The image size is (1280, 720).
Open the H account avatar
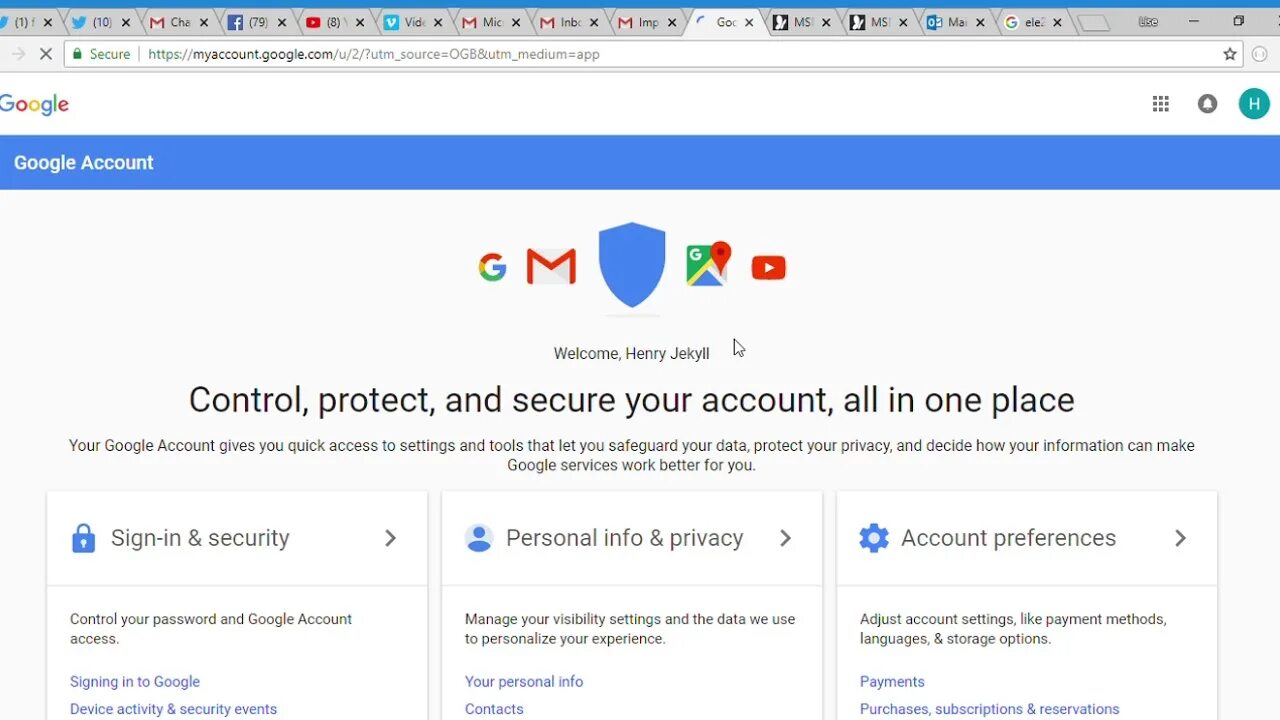coord(1254,104)
